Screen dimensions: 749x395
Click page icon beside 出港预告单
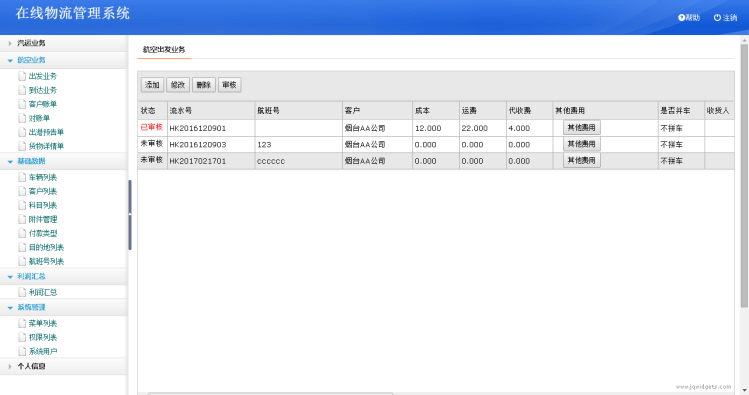(x=22, y=132)
